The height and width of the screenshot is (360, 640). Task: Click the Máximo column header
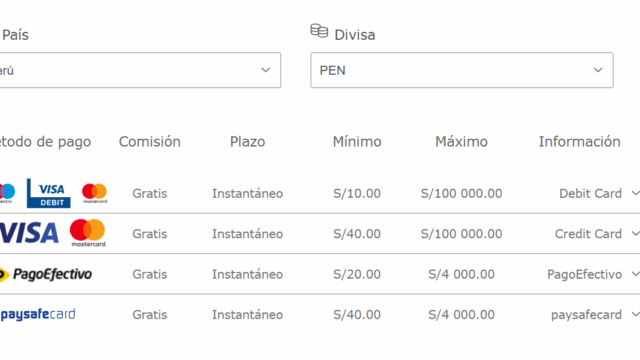pyautogui.click(x=461, y=142)
